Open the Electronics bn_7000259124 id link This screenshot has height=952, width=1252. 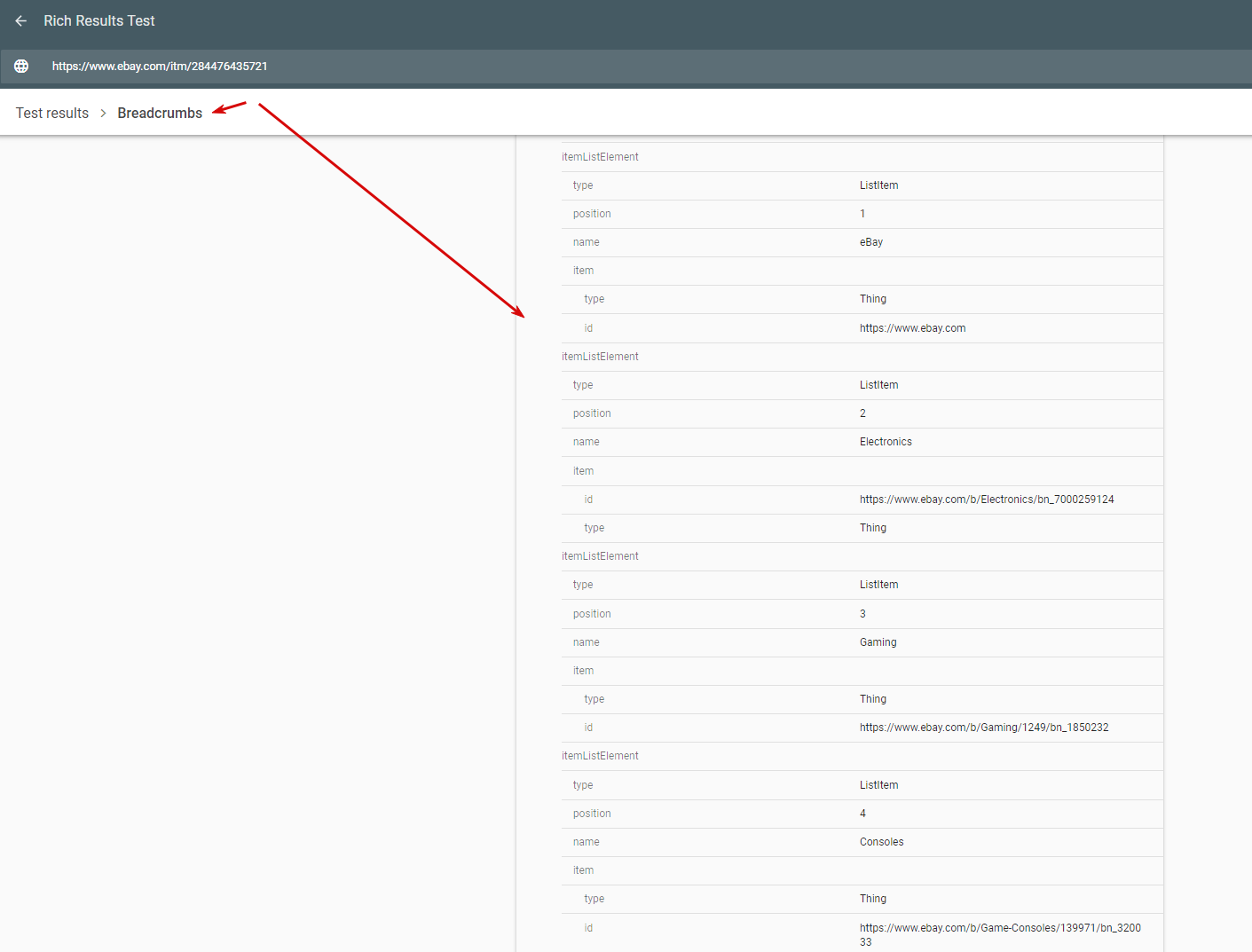pyautogui.click(x=986, y=499)
